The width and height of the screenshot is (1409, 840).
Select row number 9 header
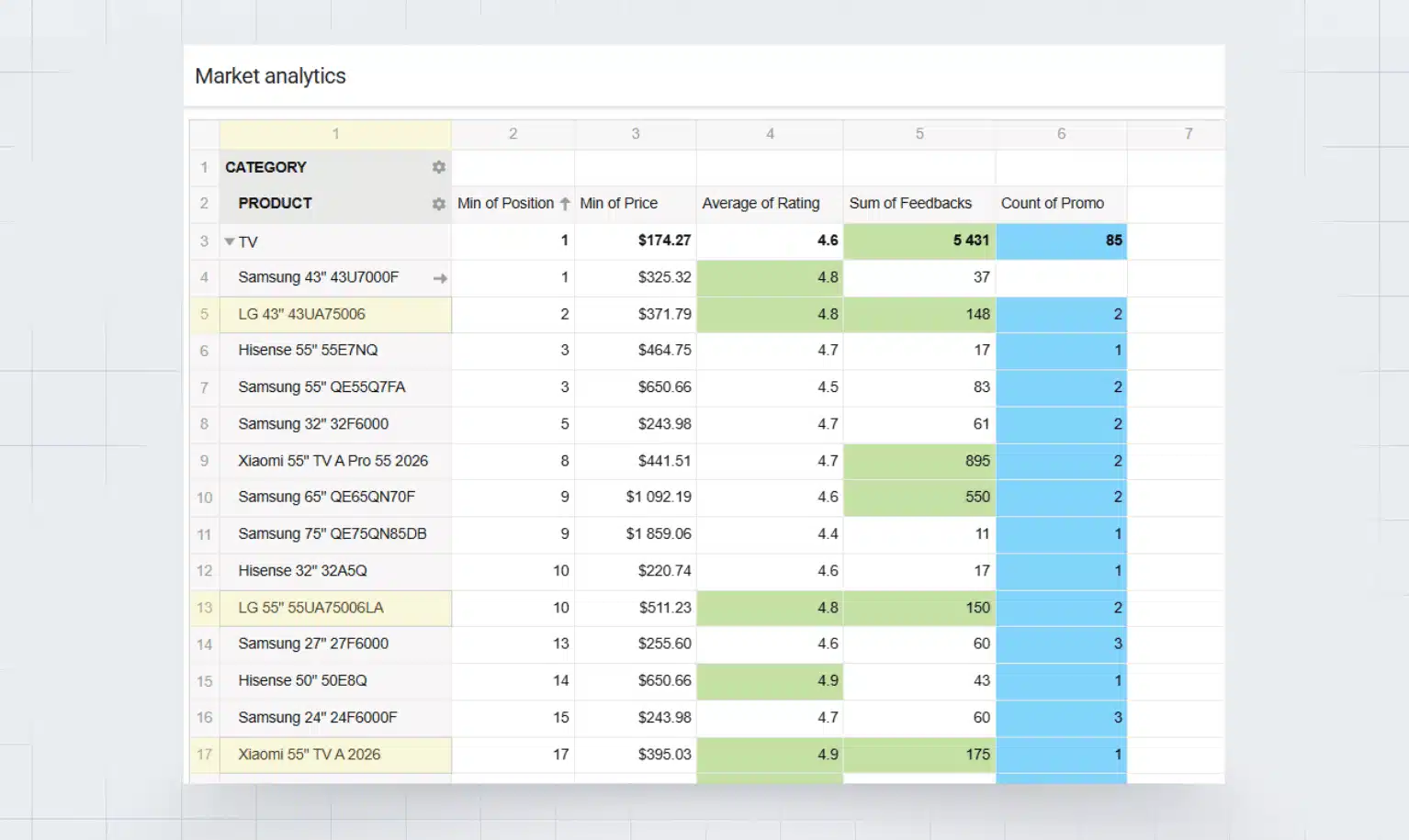tap(204, 461)
